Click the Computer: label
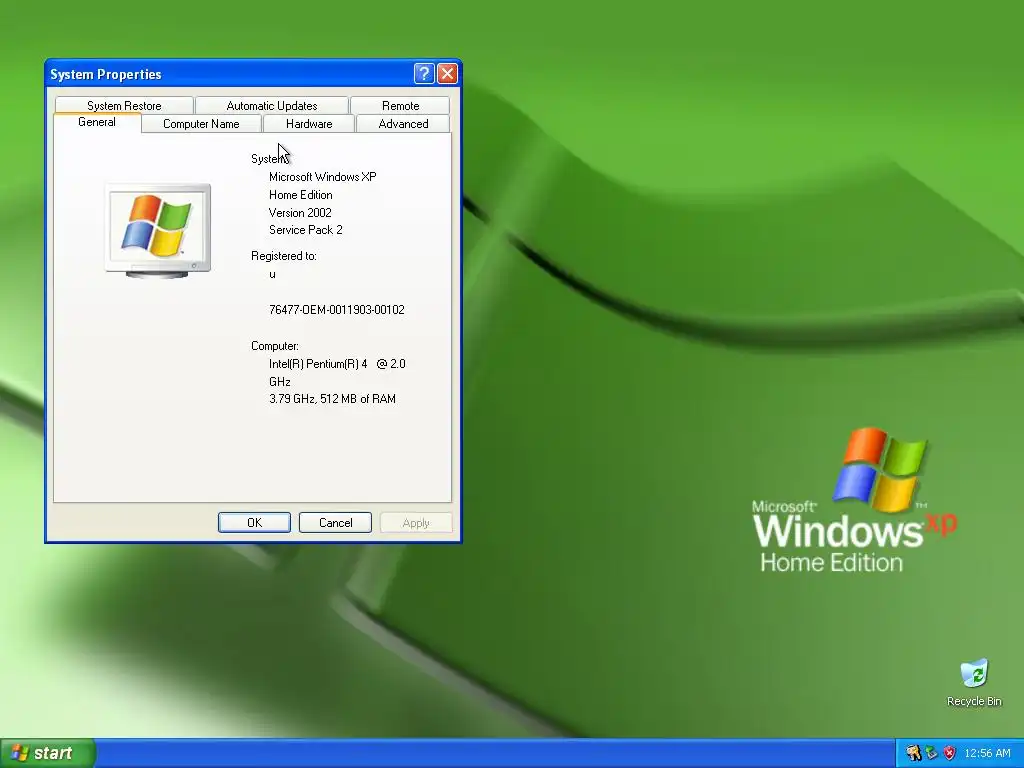This screenshot has width=1024, height=768. pyautogui.click(x=274, y=346)
